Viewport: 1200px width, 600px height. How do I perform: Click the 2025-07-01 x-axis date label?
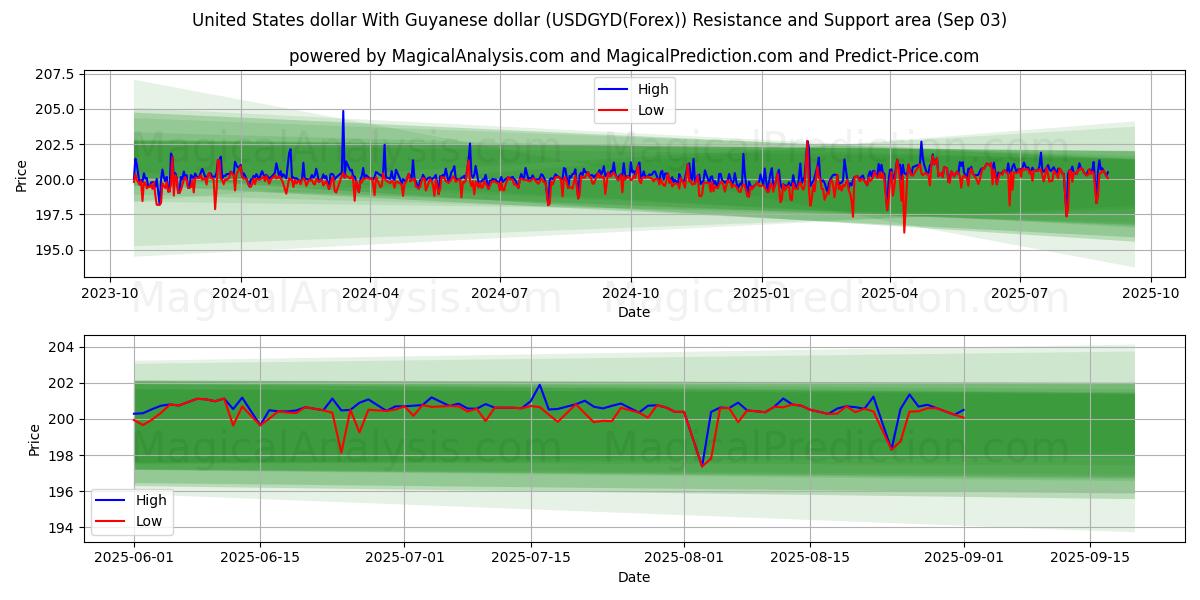(405, 559)
